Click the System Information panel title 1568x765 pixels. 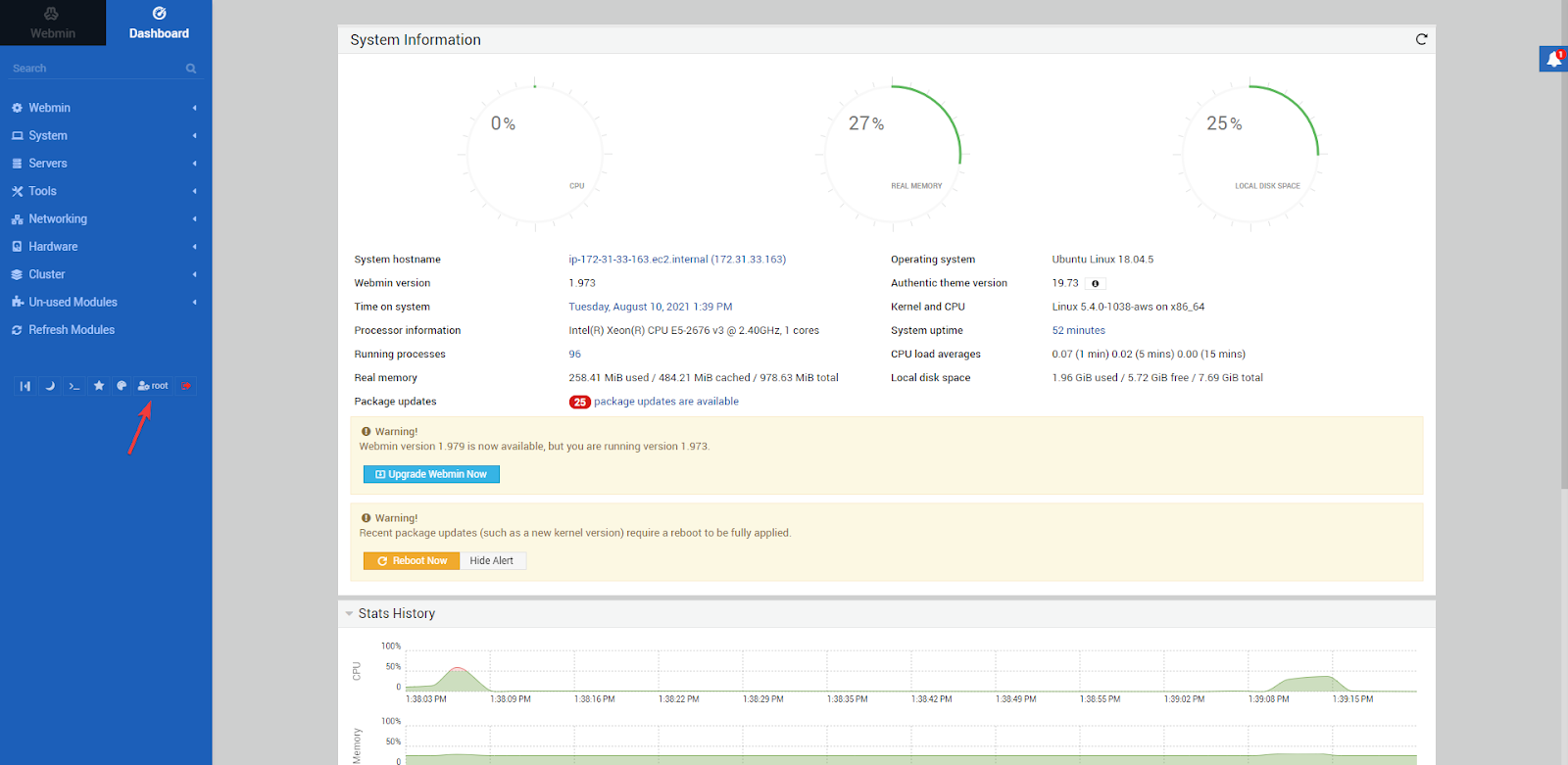(x=416, y=40)
